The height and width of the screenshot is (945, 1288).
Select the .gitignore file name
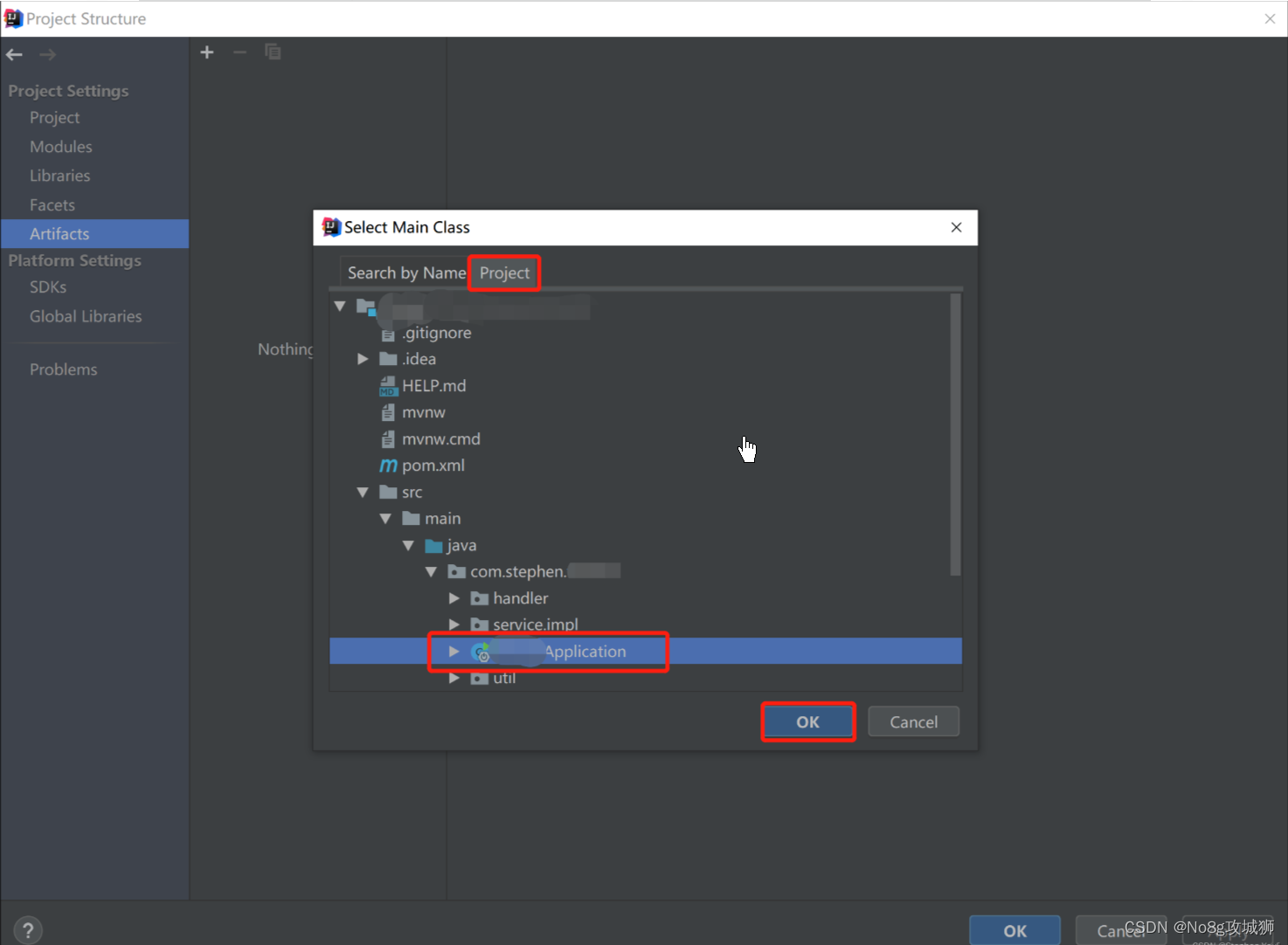(x=437, y=333)
